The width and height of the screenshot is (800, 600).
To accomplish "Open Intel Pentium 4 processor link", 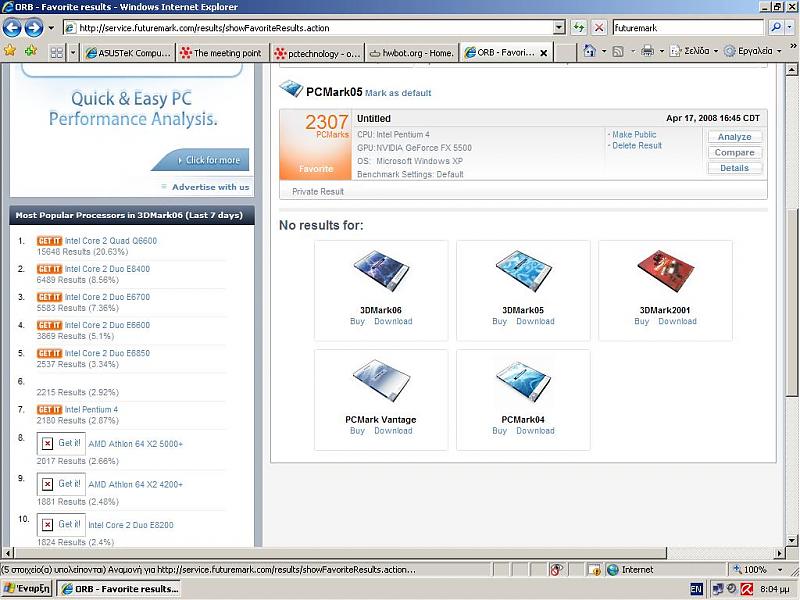I will [x=91, y=409].
